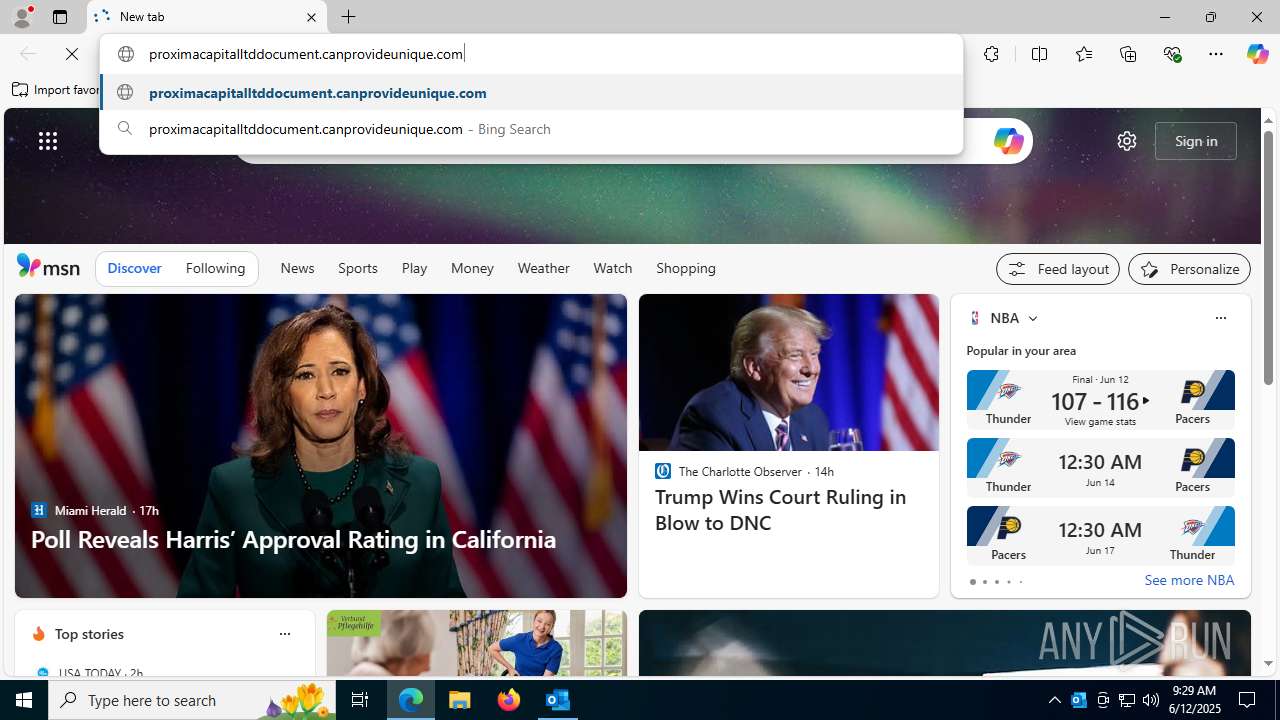Open File Explorer from taskbar
Image resolution: width=1280 pixels, height=720 pixels.
[x=460, y=700]
